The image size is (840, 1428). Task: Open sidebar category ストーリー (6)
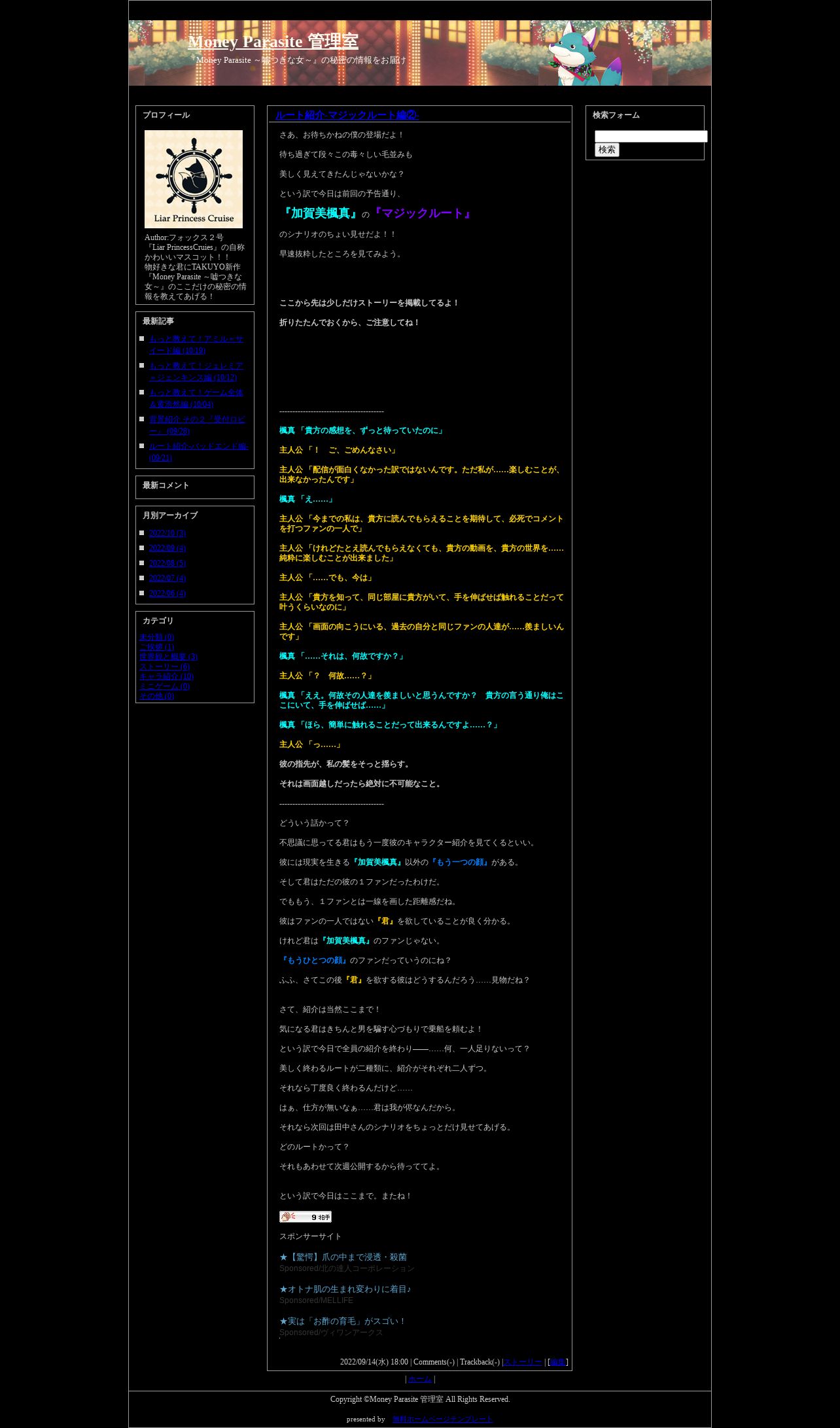tap(164, 667)
